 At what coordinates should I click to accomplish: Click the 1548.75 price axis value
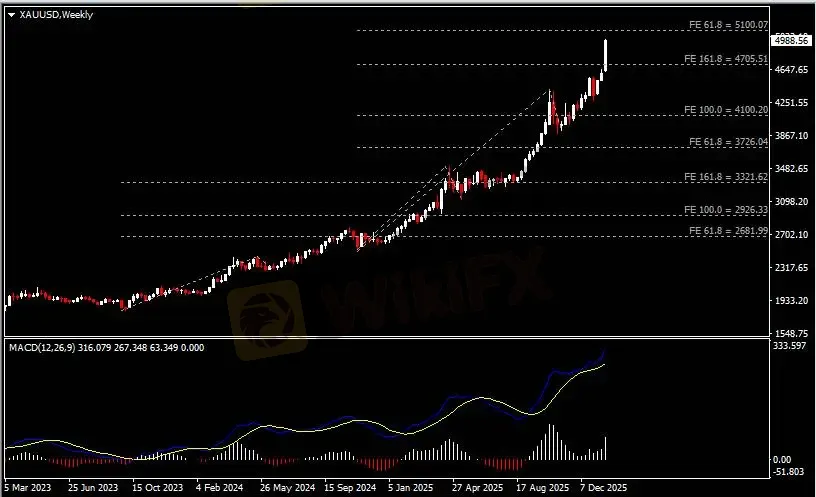pos(791,334)
